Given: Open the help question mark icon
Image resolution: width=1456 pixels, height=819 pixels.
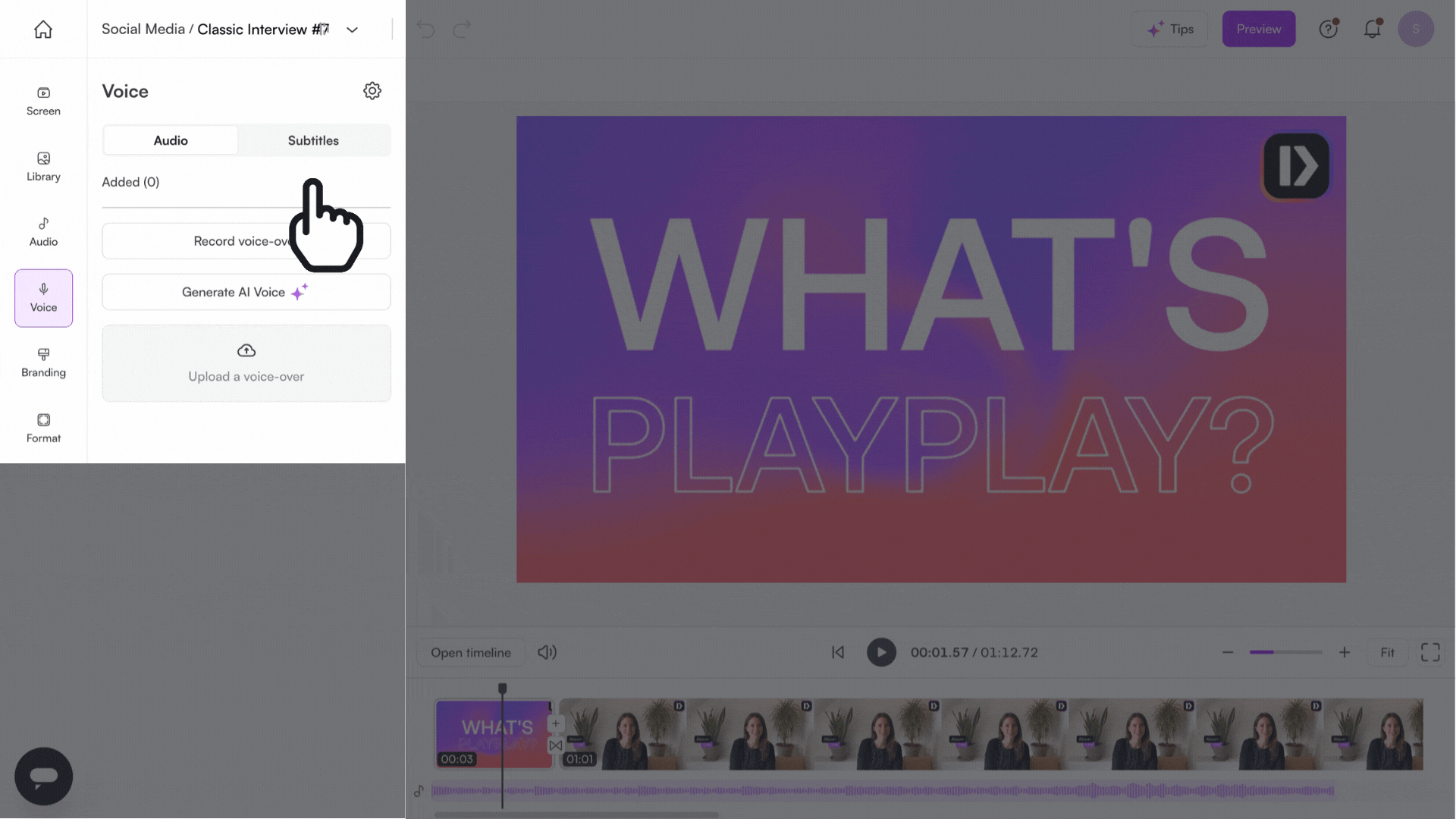Looking at the screenshot, I should pos(1329,29).
